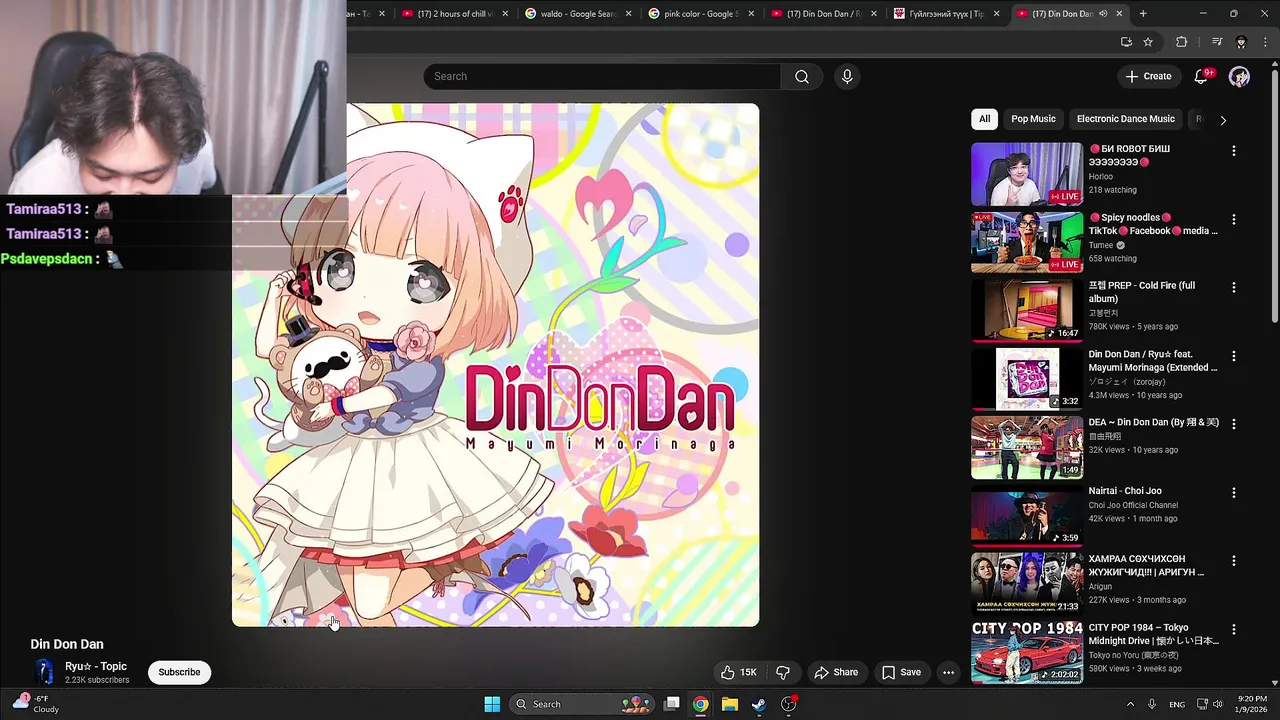Open the PREP - Cold Fire thumbnail
This screenshot has width=1280, height=720.
1027,310
